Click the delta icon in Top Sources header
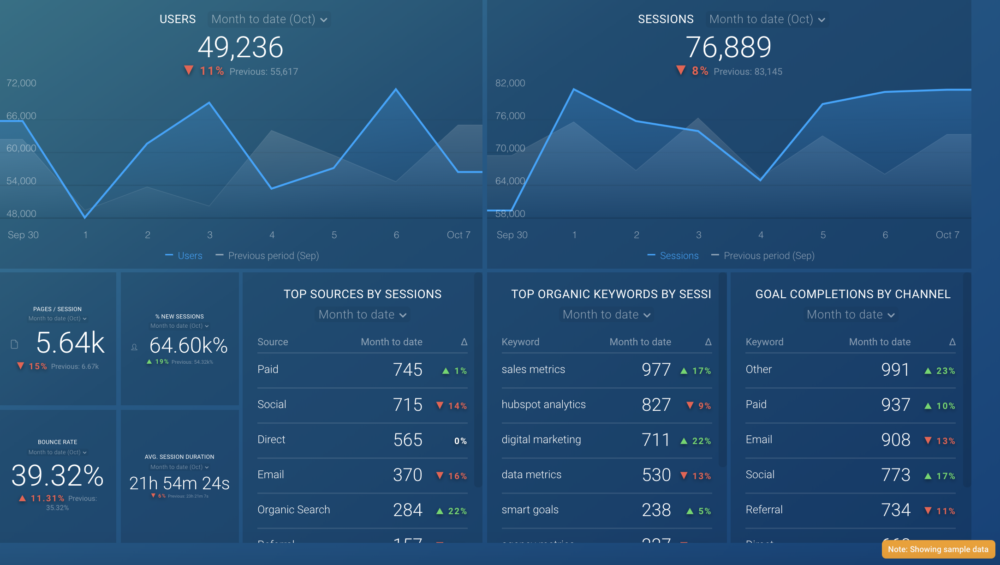This screenshot has height=565, width=1000. click(x=463, y=342)
